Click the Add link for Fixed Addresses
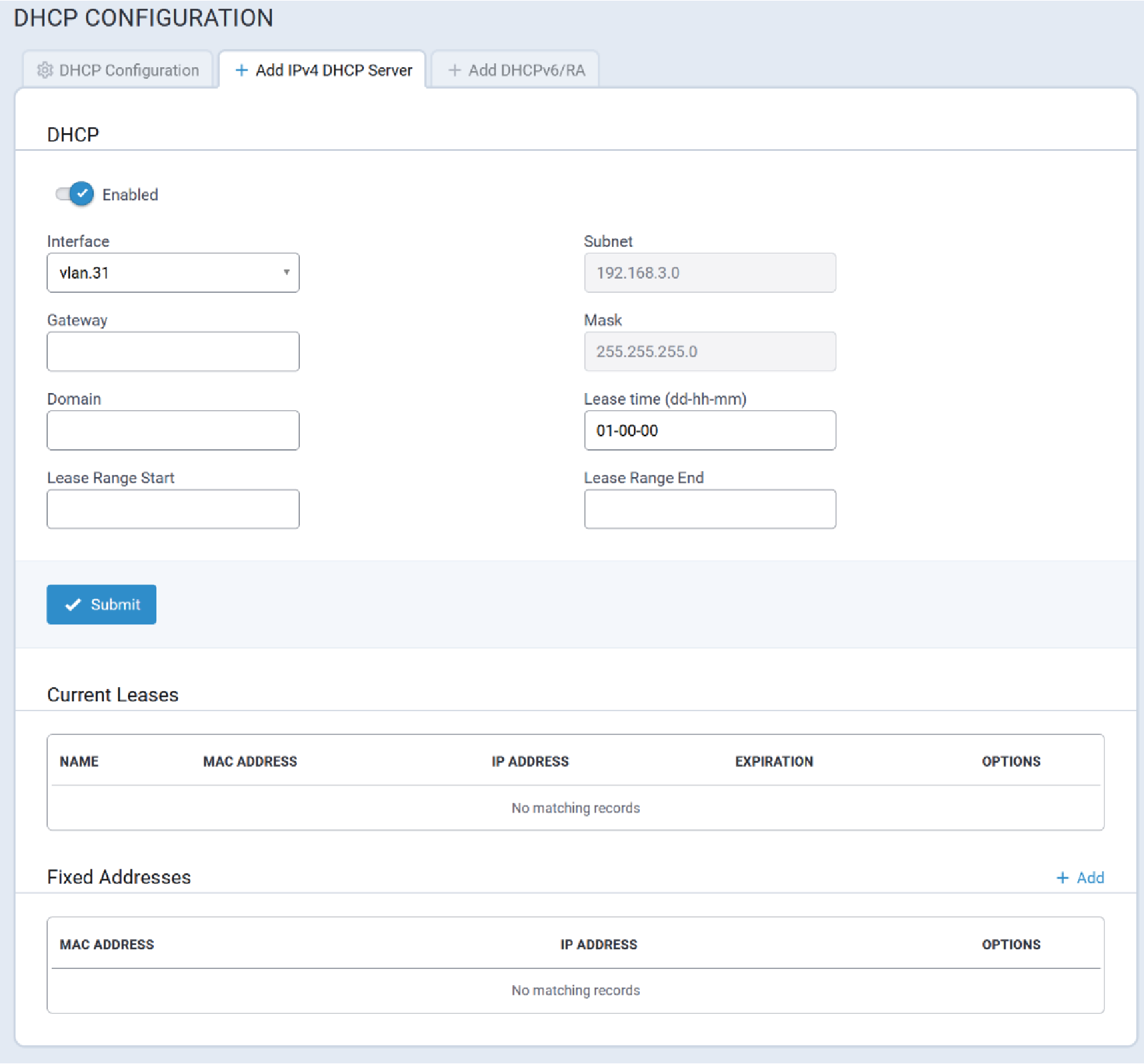This screenshot has width=1144, height=1064. 1090,877
